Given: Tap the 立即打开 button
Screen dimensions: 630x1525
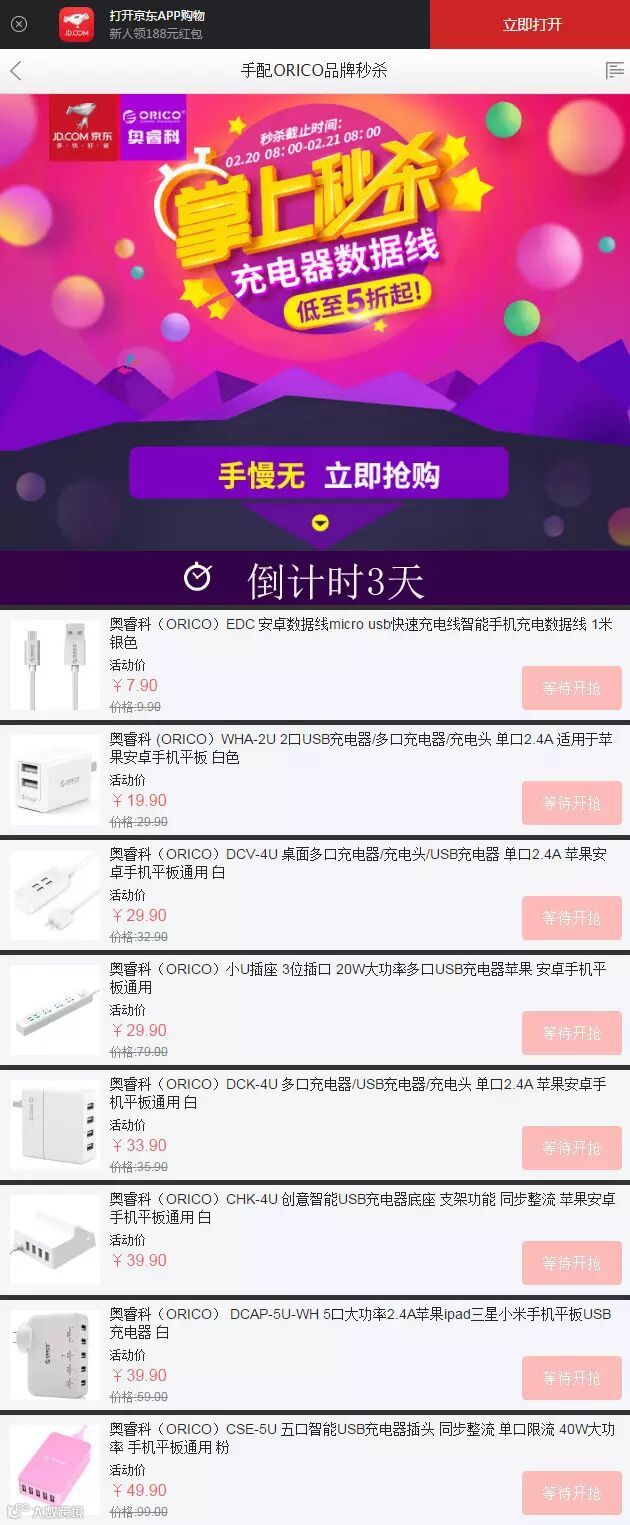Looking at the screenshot, I should click(x=530, y=24).
